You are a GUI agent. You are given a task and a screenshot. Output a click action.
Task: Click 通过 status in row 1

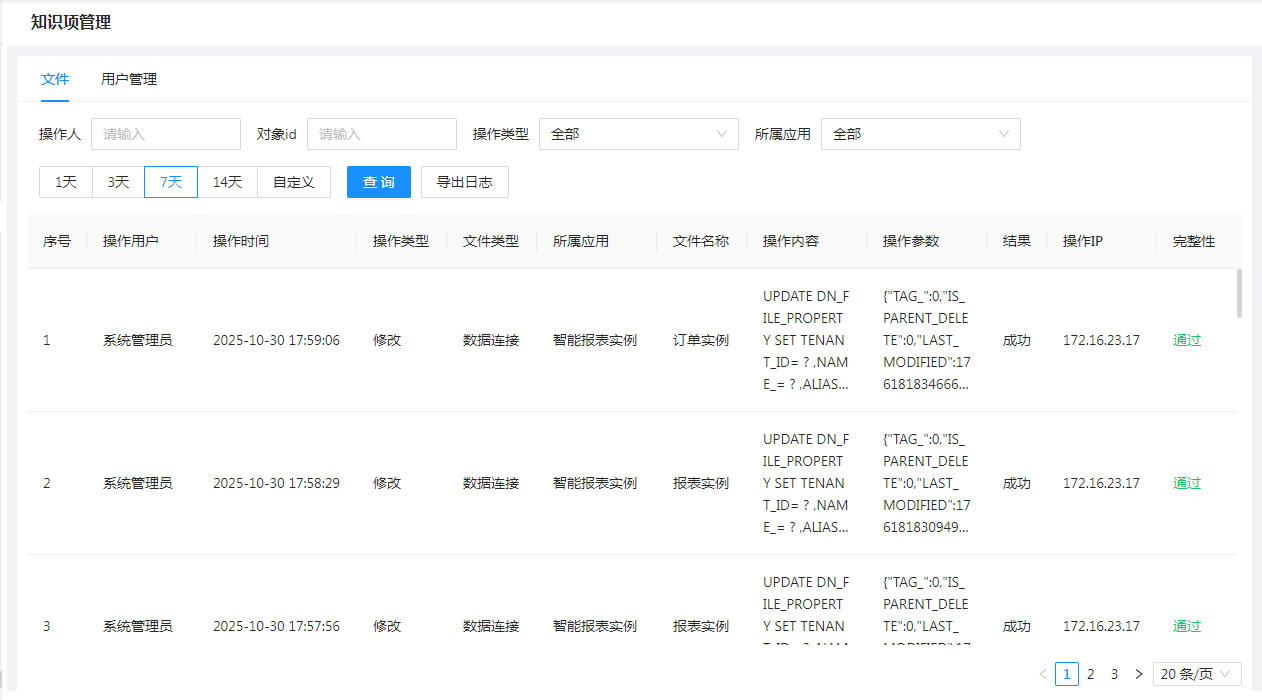pyautogui.click(x=1187, y=340)
